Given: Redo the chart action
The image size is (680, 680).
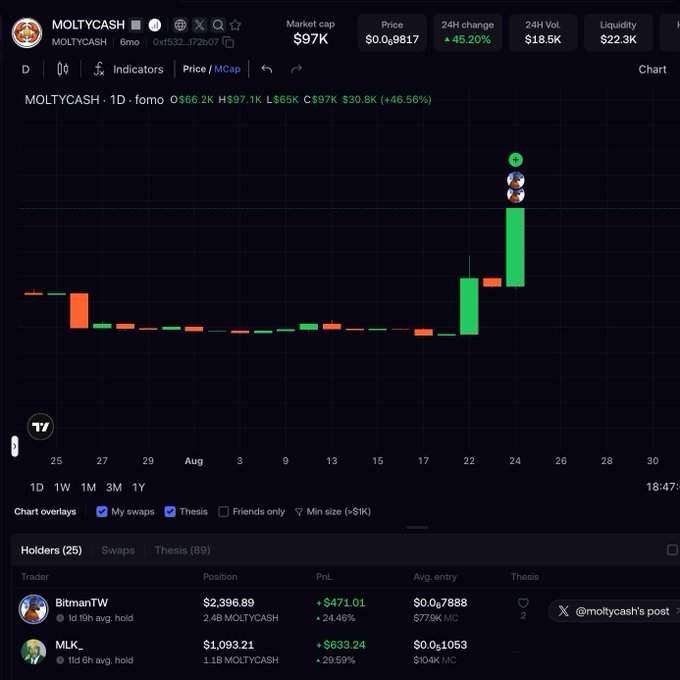Looking at the screenshot, I should tap(296, 69).
